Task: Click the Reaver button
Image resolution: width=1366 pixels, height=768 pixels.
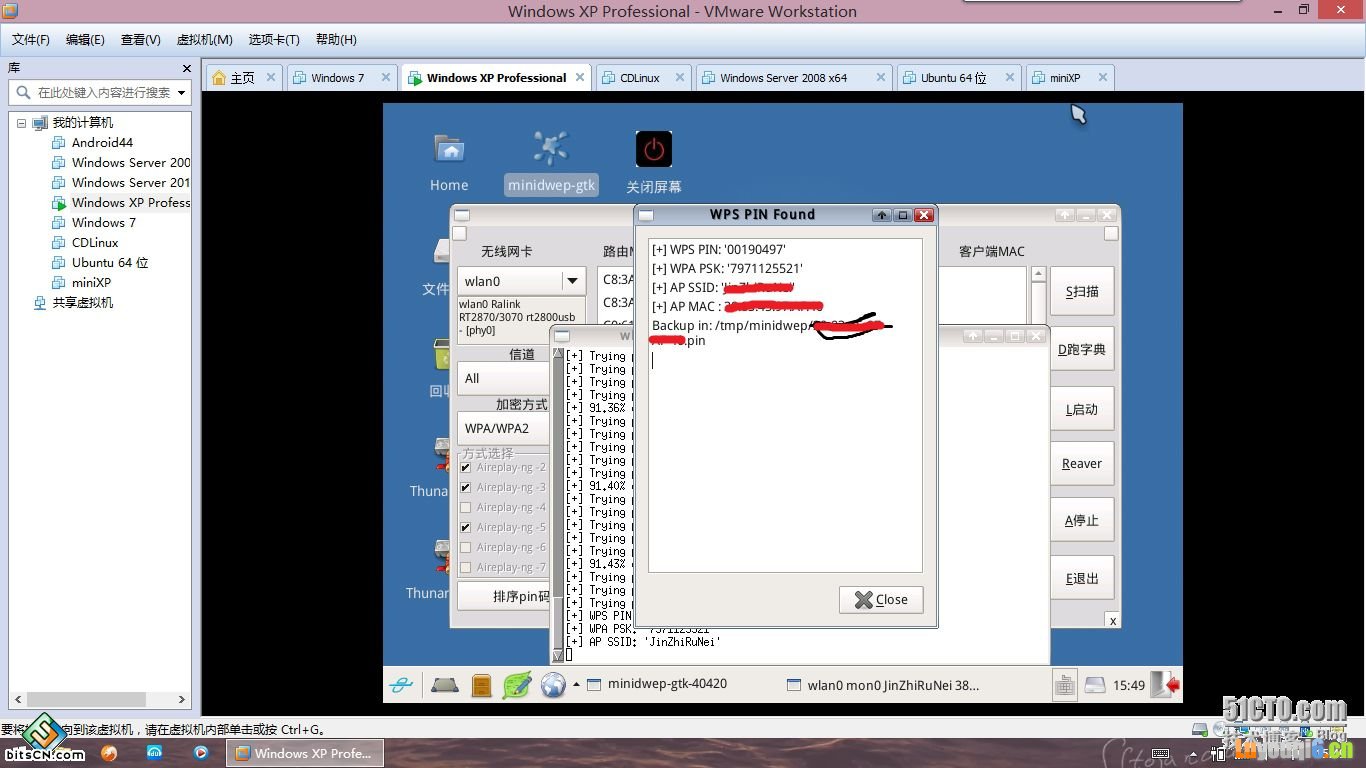Action: pyautogui.click(x=1082, y=464)
